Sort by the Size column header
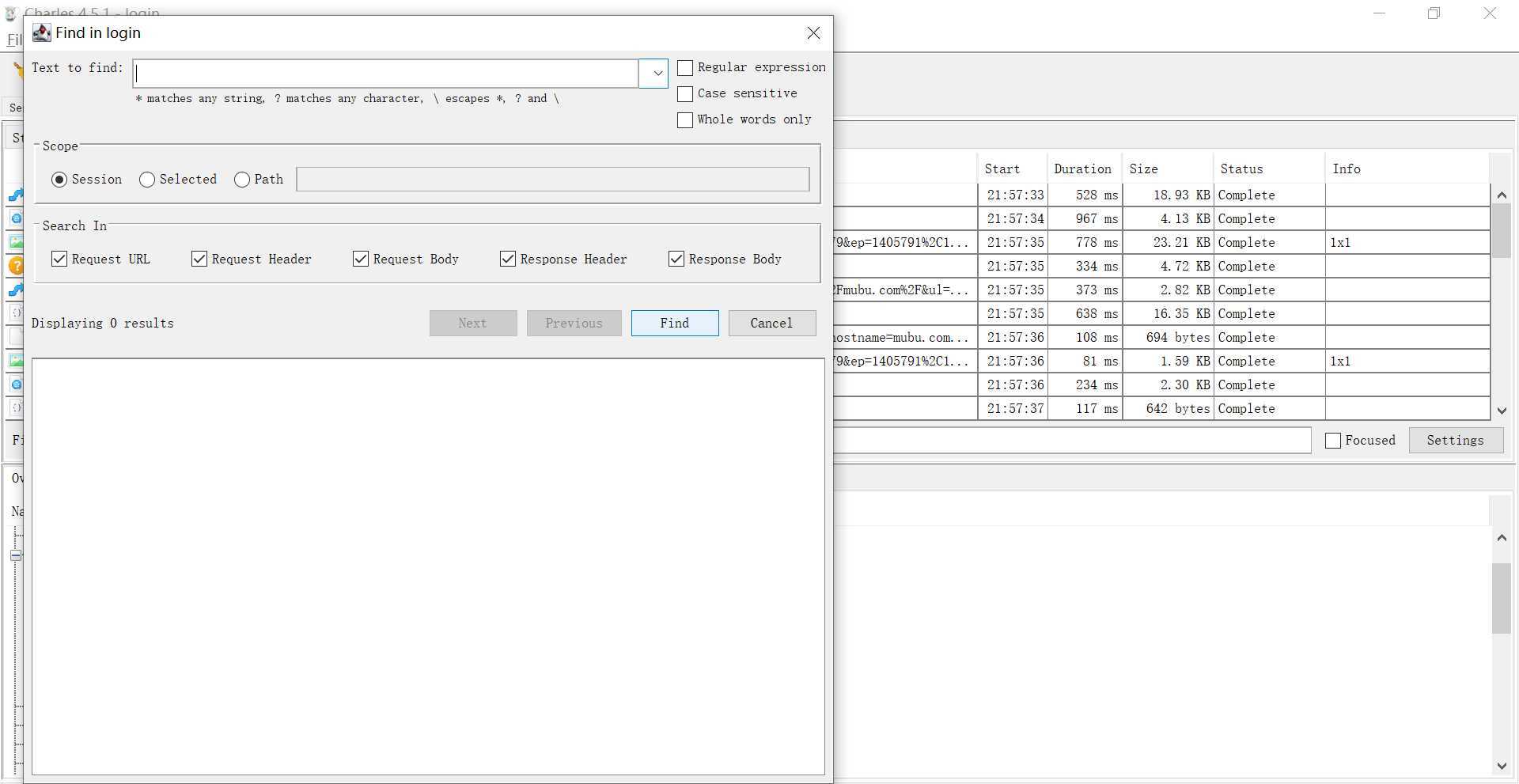Image resolution: width=1519 pixels, height=784 pixels. tap(1168, 169)
